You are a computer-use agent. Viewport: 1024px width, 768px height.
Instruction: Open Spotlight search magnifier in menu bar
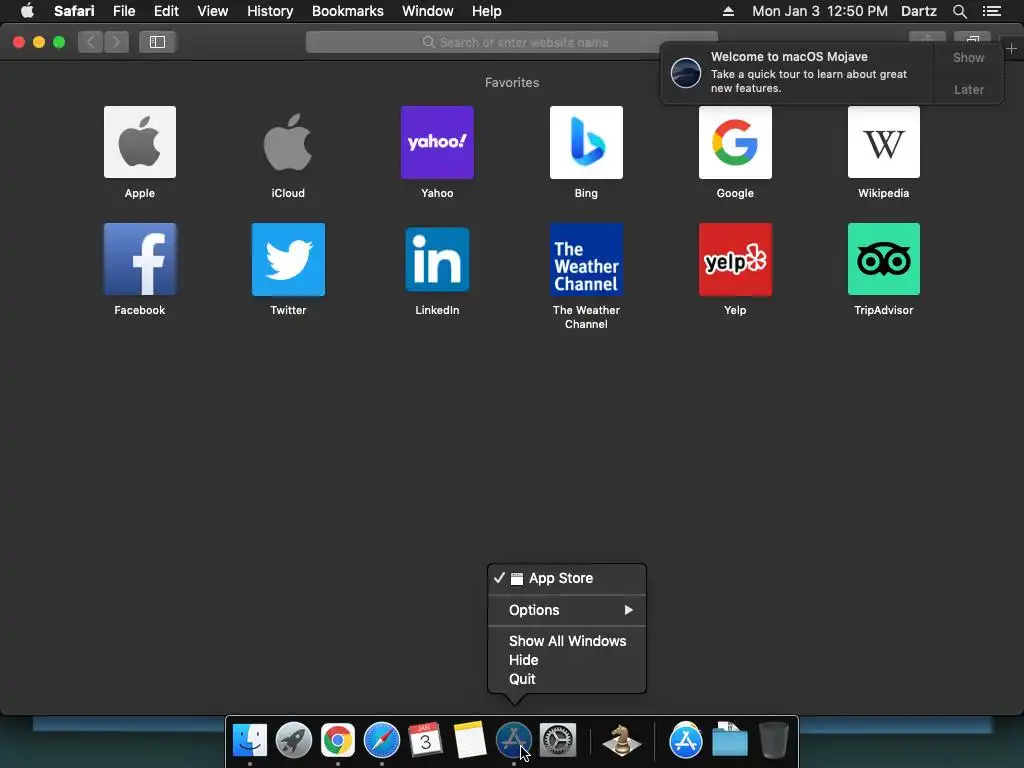[x=959, y=11]
